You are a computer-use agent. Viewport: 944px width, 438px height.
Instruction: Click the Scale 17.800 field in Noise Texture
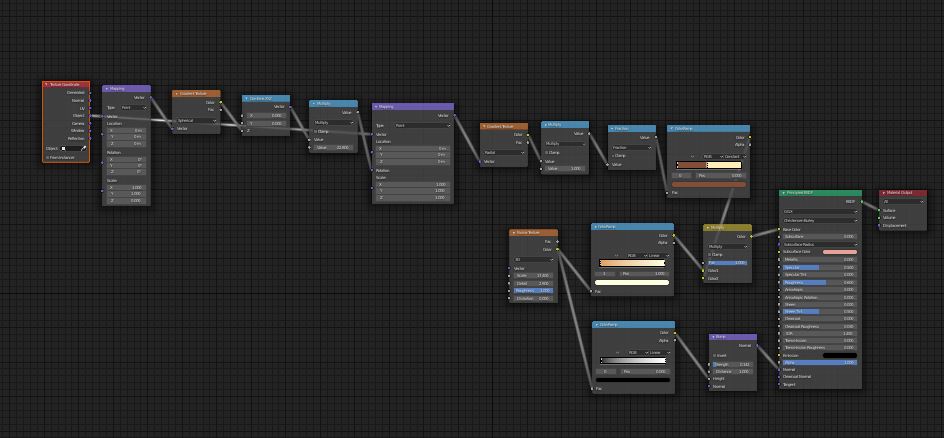533,276
